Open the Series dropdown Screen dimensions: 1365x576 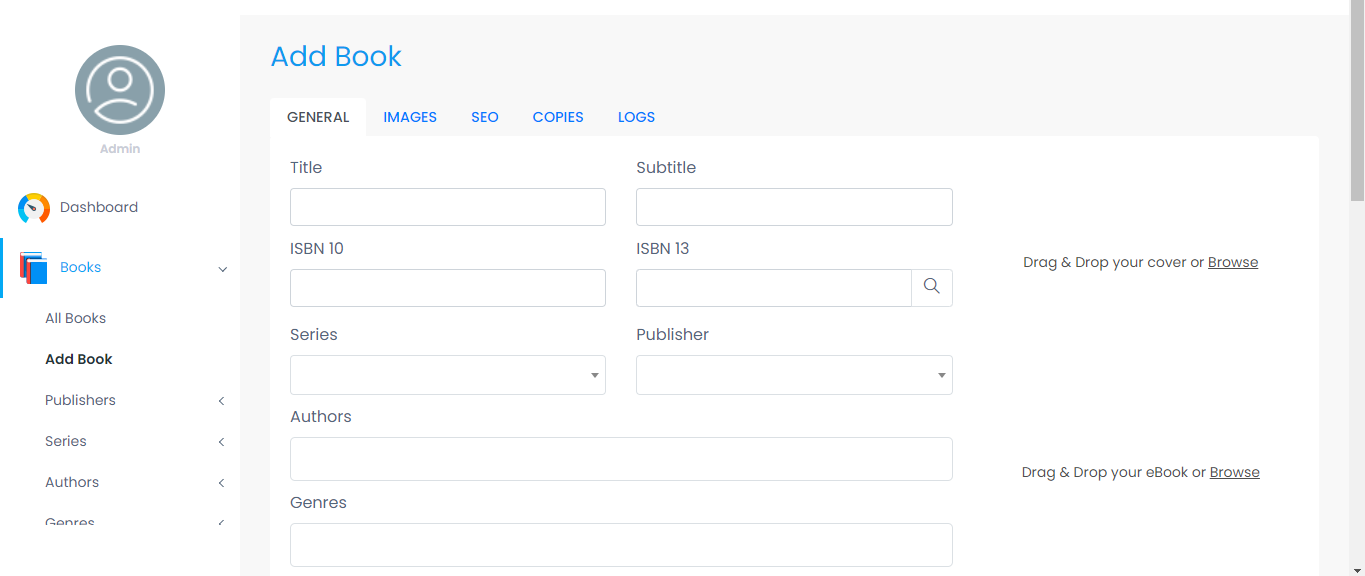[447, 375]
